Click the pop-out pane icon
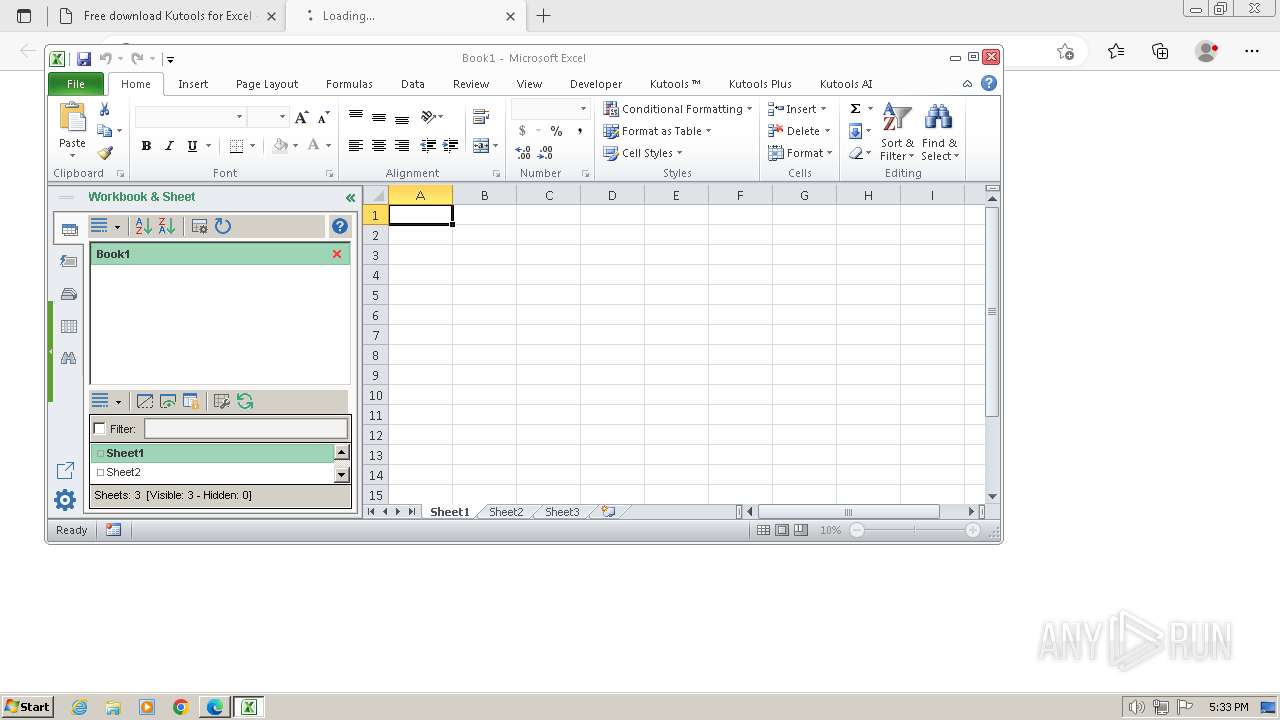The image size is (1280, 720). tap(65, 470)
